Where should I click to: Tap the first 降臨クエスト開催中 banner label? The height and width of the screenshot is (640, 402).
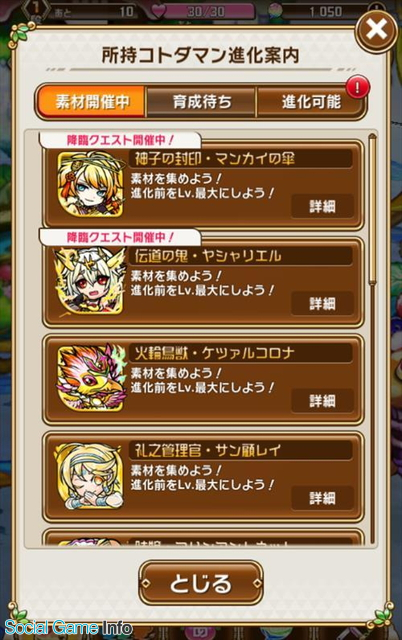(x=120, y=140)
